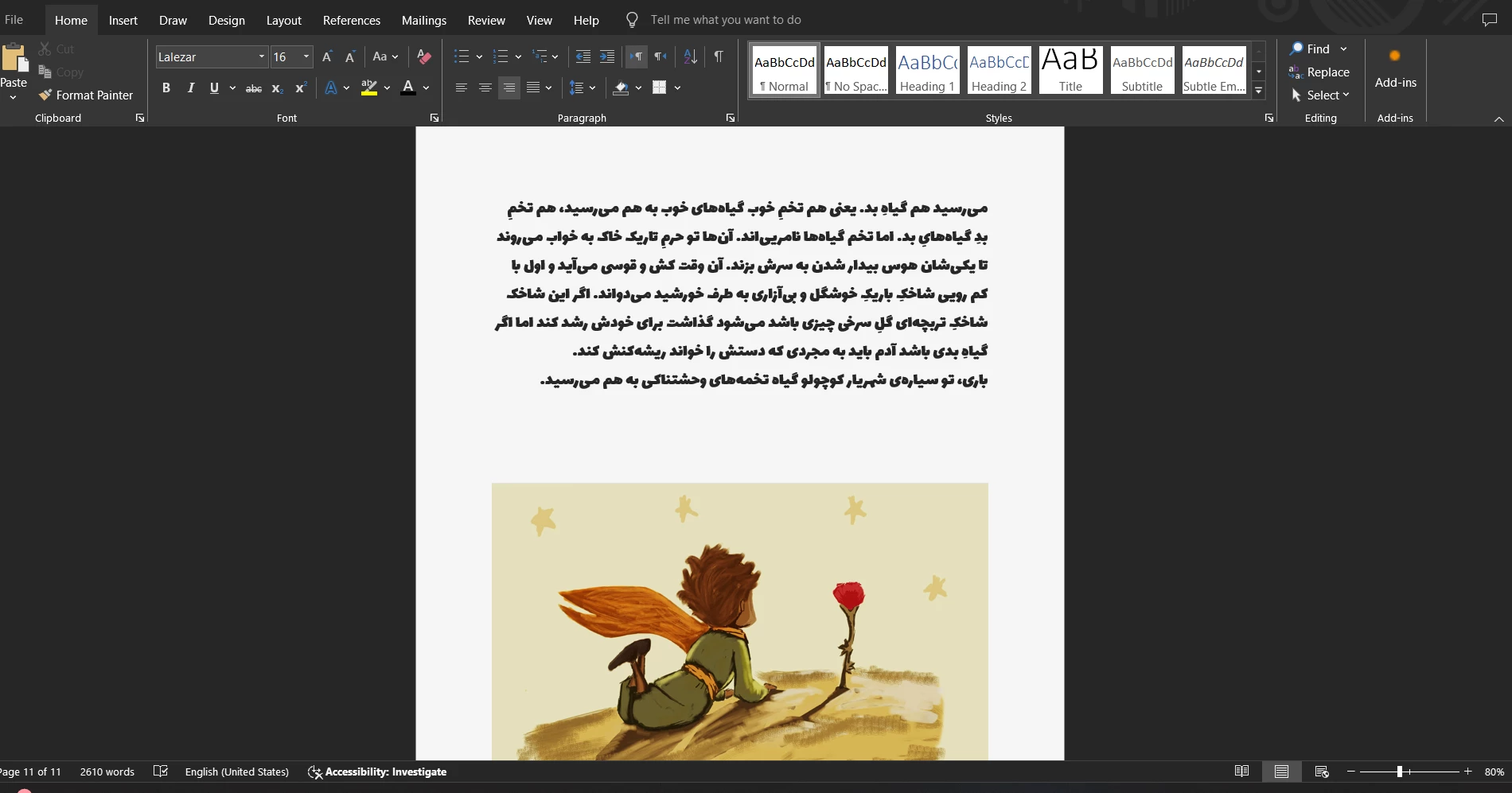This screenshot has width=1512, height=793.
Task: Toggle justify alignment
Action: (x=533, y=87)
